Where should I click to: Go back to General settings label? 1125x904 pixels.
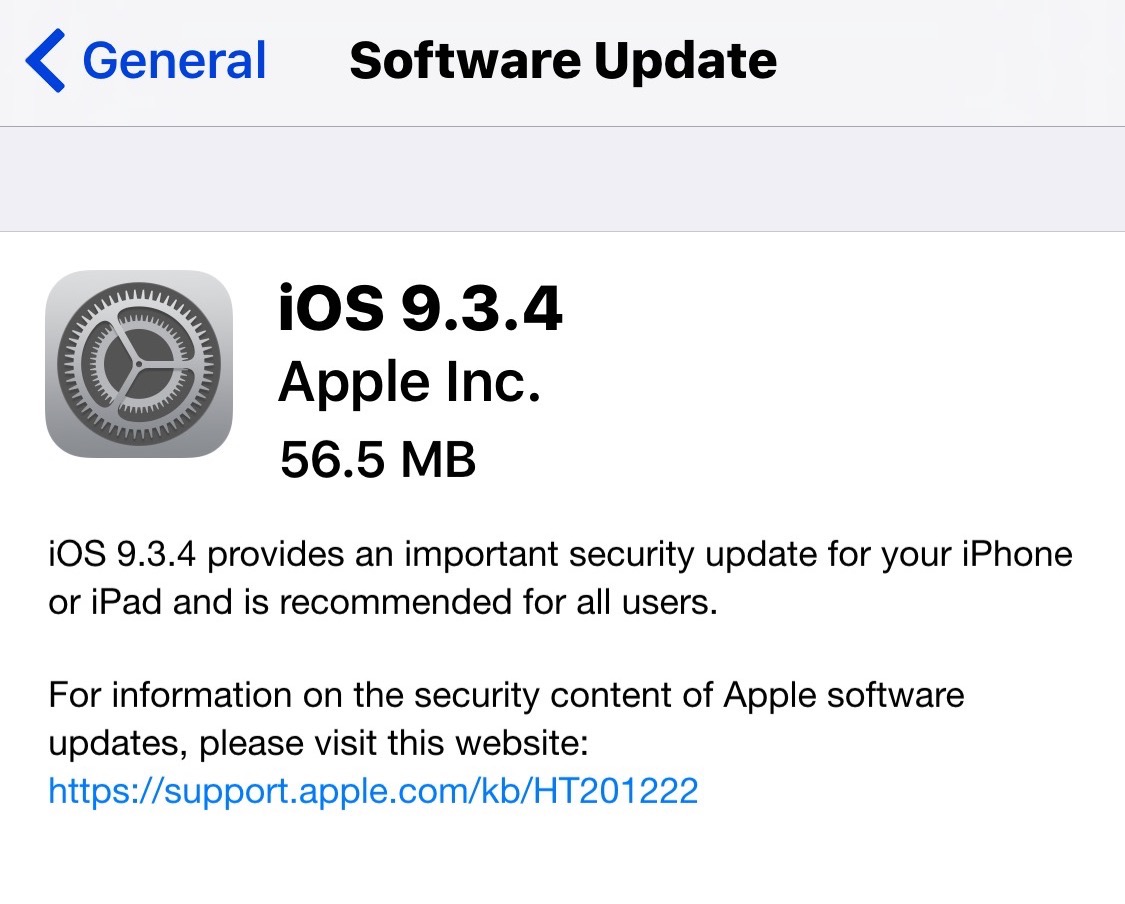pos(174,60)
